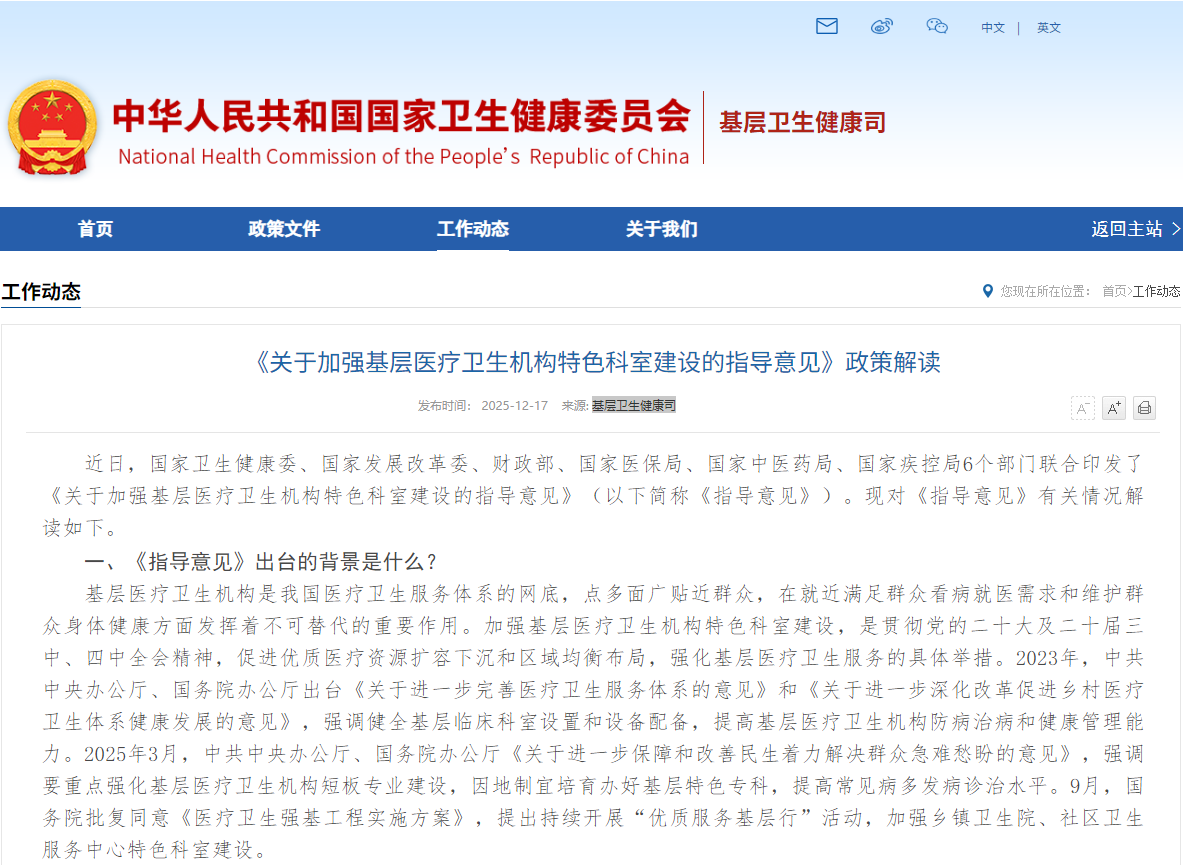Switch to the 首页 tab
Image resolution: width=1183 pixels, height=865 pixels.
[95, 229]
